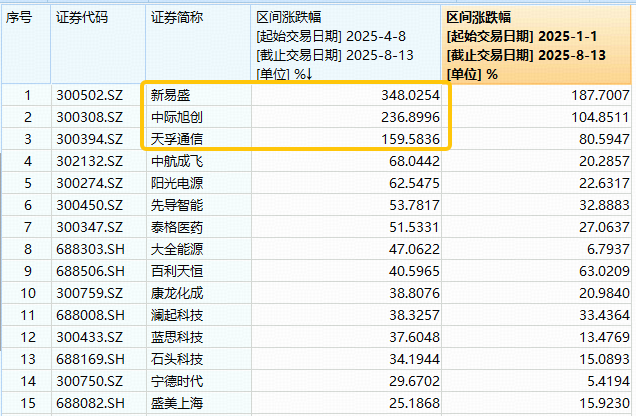The image size is (636, 416).
Task: Select stock code 300308.SZ
Action: click(x=89, y=117)
